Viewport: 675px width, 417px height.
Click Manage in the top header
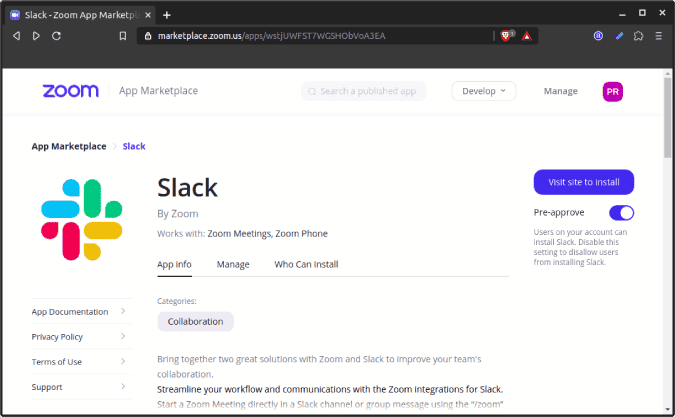tap(560, 91)
